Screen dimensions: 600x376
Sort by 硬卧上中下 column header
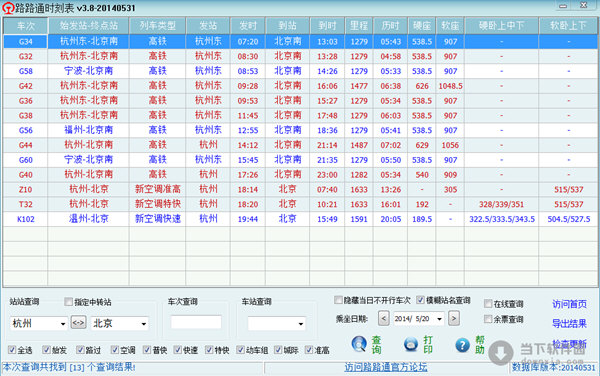tap(502, 26)
